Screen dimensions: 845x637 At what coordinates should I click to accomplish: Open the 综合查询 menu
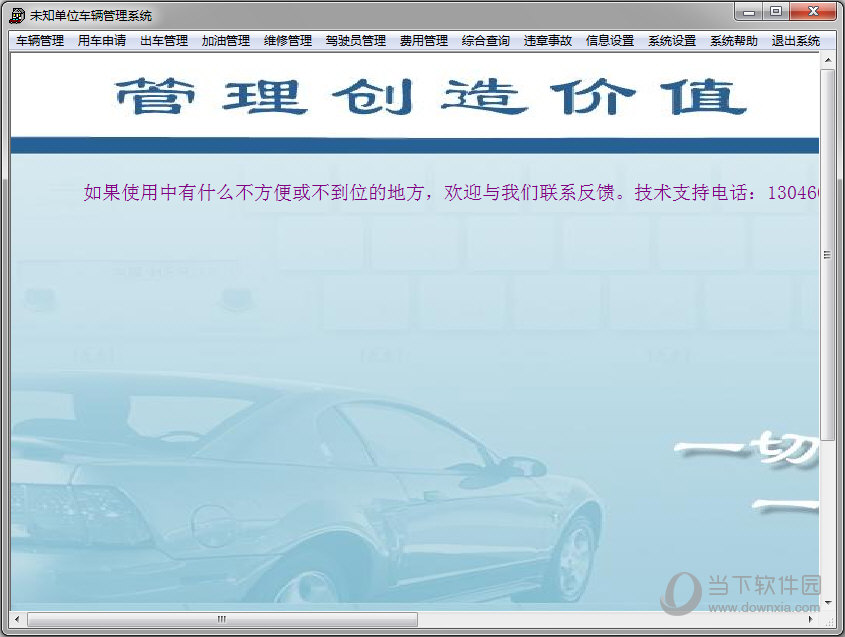tap(486, 41)
